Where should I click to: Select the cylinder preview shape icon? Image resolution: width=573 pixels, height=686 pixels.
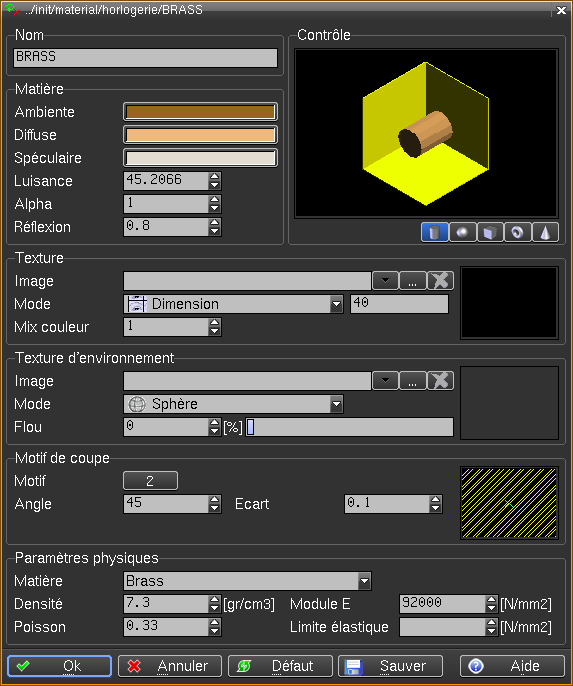[x=434, y=232]
